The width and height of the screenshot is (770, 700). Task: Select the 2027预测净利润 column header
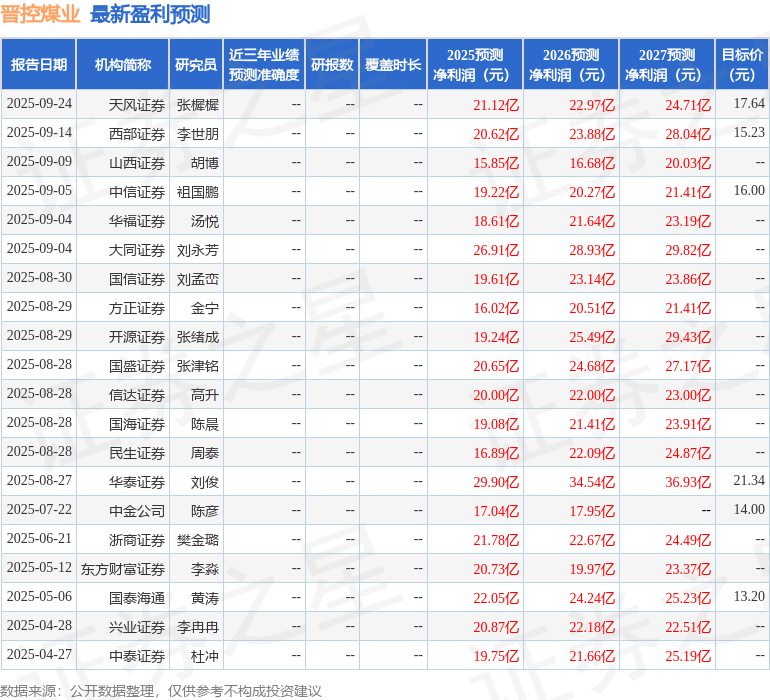pos(667,65)
